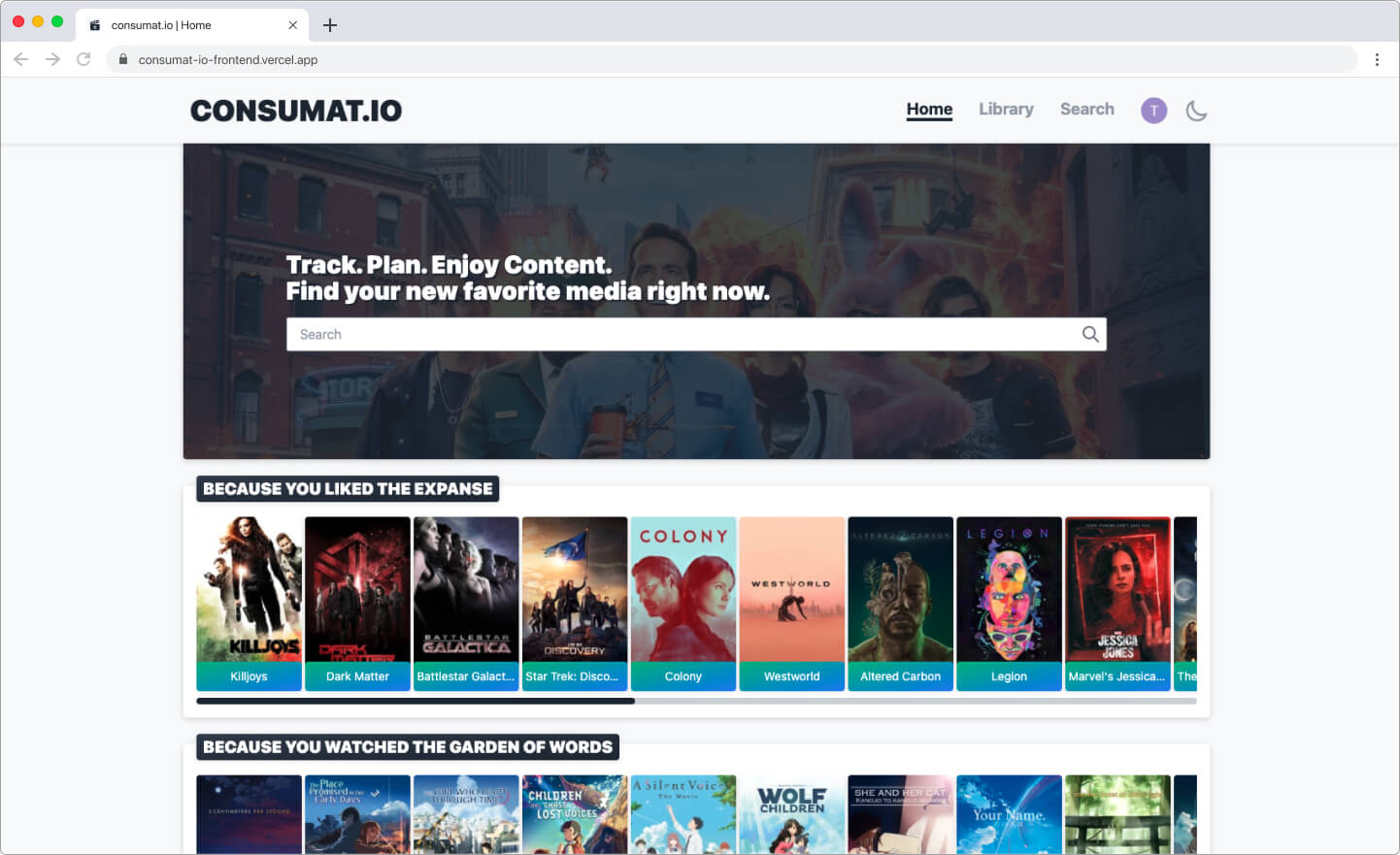
Task: Open the She and Her Cat poster
Action: (x=901, y=814)
